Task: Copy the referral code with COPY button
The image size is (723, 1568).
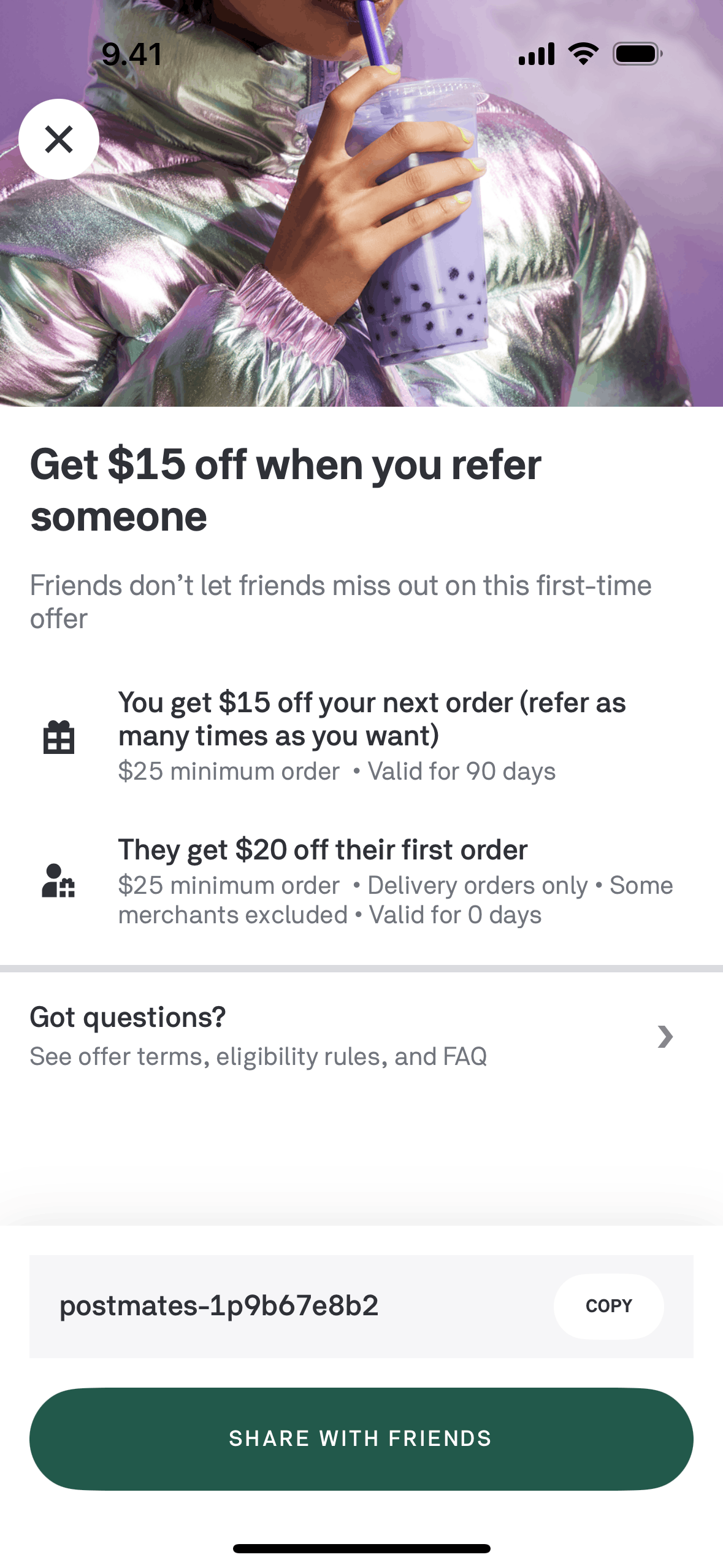Action: (608, 1306)
